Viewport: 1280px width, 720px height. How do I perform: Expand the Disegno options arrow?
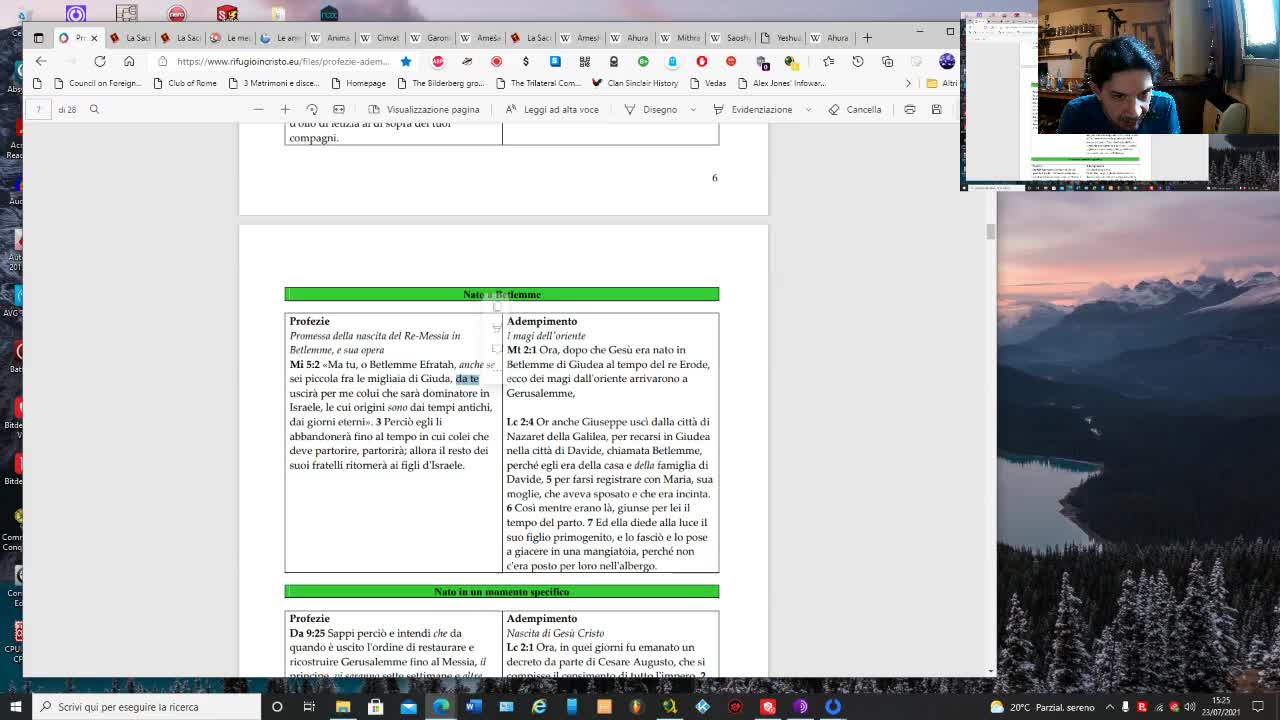(x=693, y=109)
